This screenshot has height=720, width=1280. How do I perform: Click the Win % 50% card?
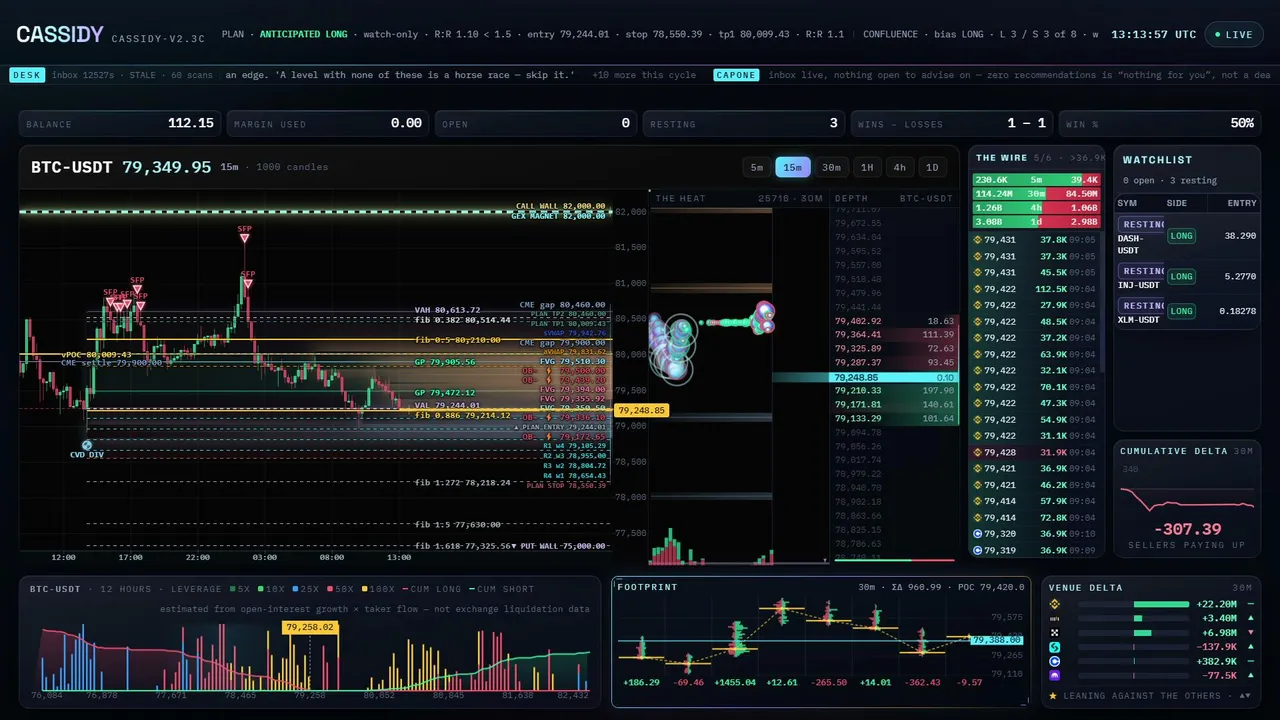pyautogui.click(x=1160, y=123)
